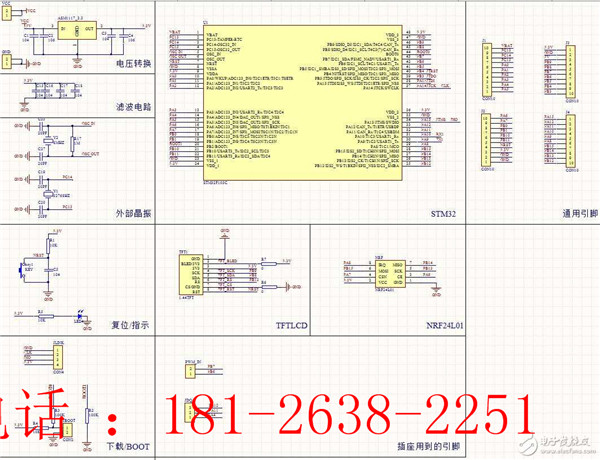Click the OSC_OUT net label in crystal section

coord(91,154)
